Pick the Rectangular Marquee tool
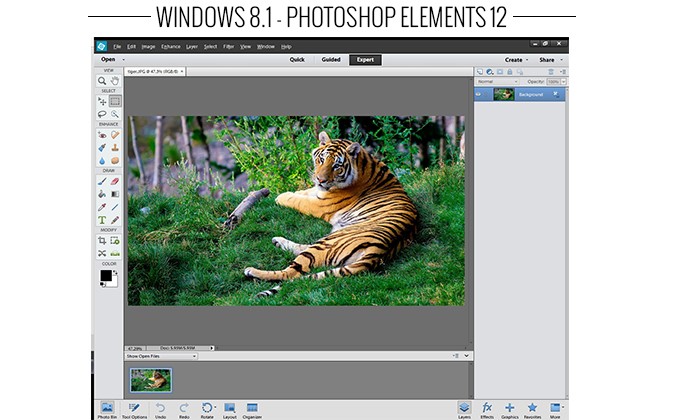The width and height of the screenshot is (675, 420). coord(115,101)
